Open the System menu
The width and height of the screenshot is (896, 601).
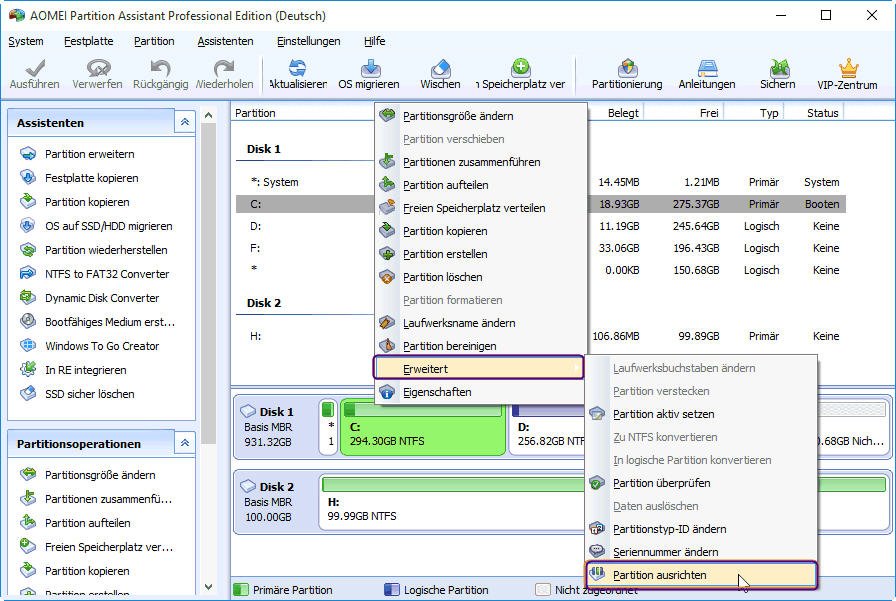click(x=26, y=41)
